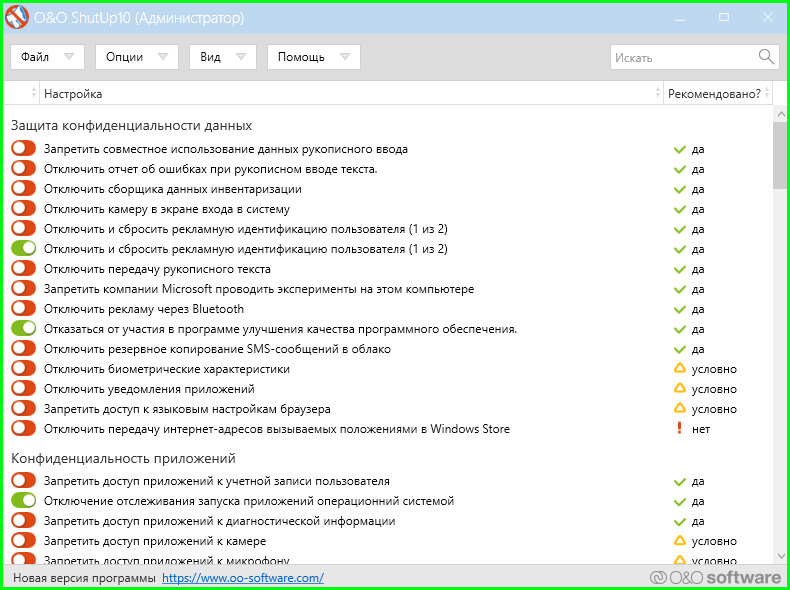Toggle Запретить совместное использование данных рукописного ввода

pos(24,149)
